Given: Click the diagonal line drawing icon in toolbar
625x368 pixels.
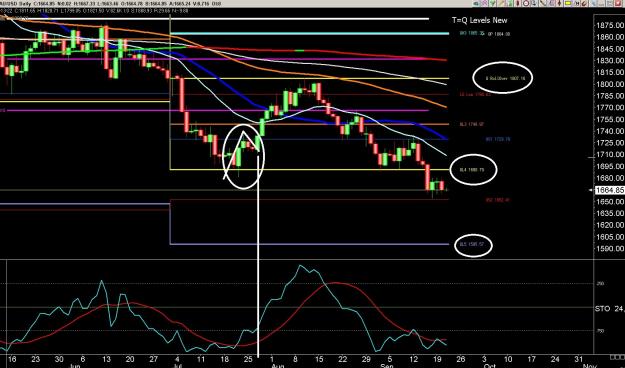Looking at the screenshot, I should click(542, 3).
